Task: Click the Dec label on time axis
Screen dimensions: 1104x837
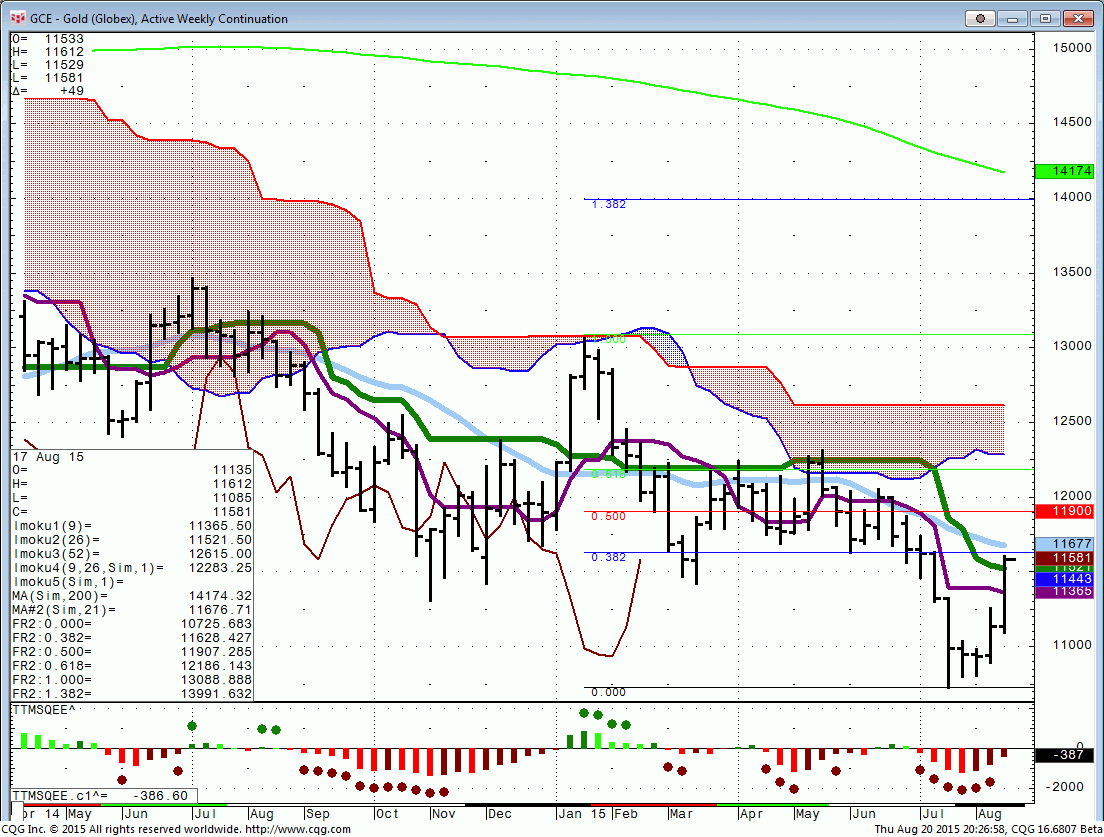Action: click(500, 814)
